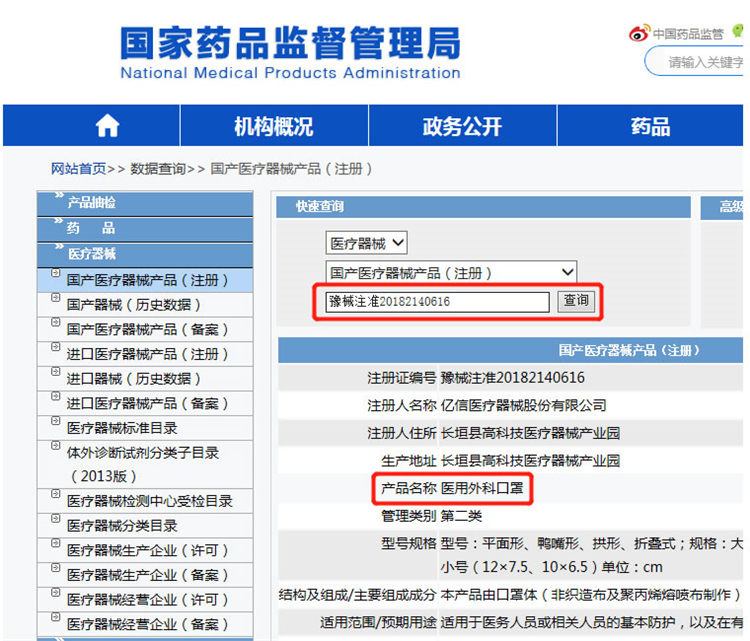Select 医疗器械生产企业(许可) in sidebar
Viewport: 750px width, 641px height.
pos(148,550)
